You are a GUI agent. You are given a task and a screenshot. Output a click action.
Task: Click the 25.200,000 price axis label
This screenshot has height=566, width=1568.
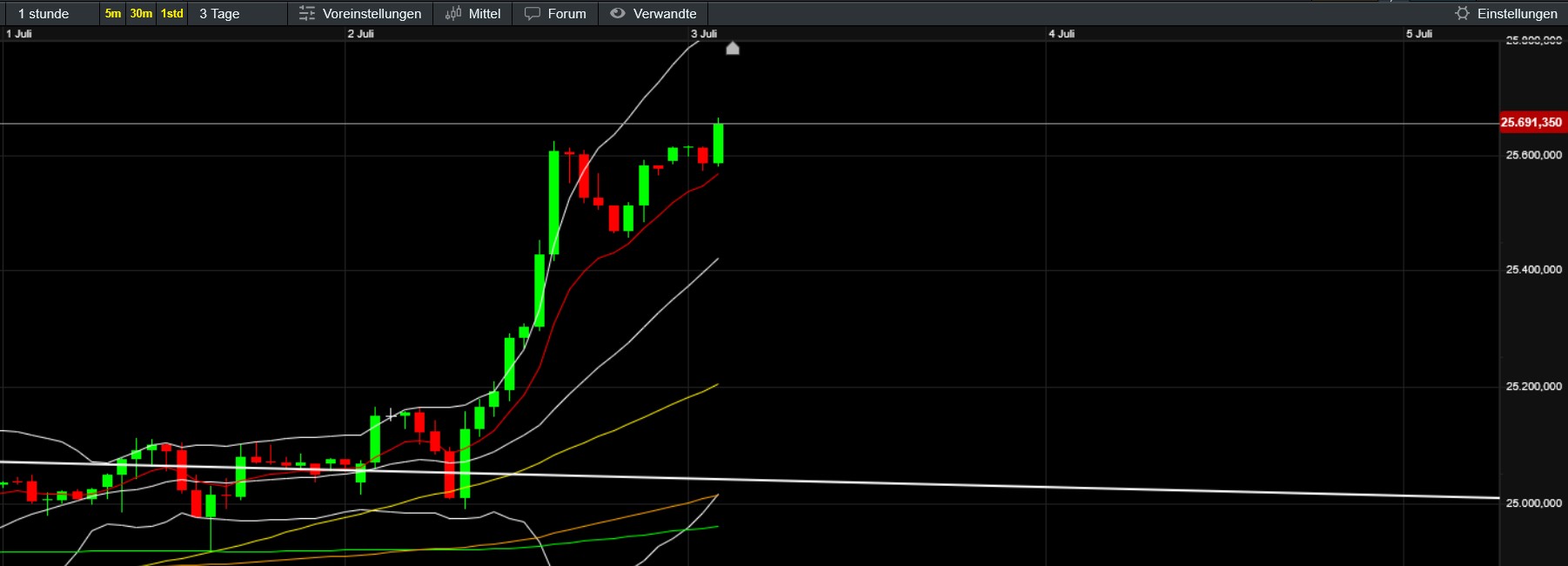[1534, 387]
